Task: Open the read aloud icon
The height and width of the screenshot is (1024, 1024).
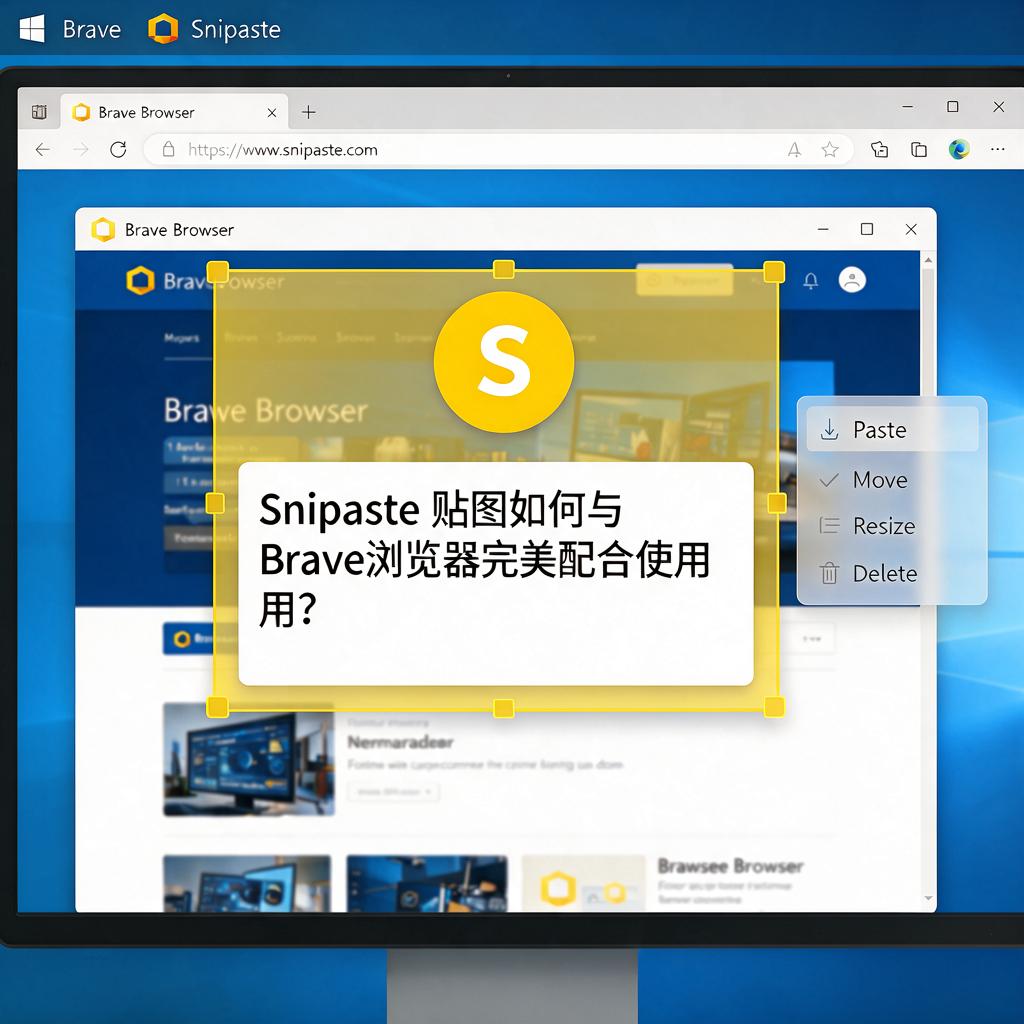Action: tap(794, 150)
